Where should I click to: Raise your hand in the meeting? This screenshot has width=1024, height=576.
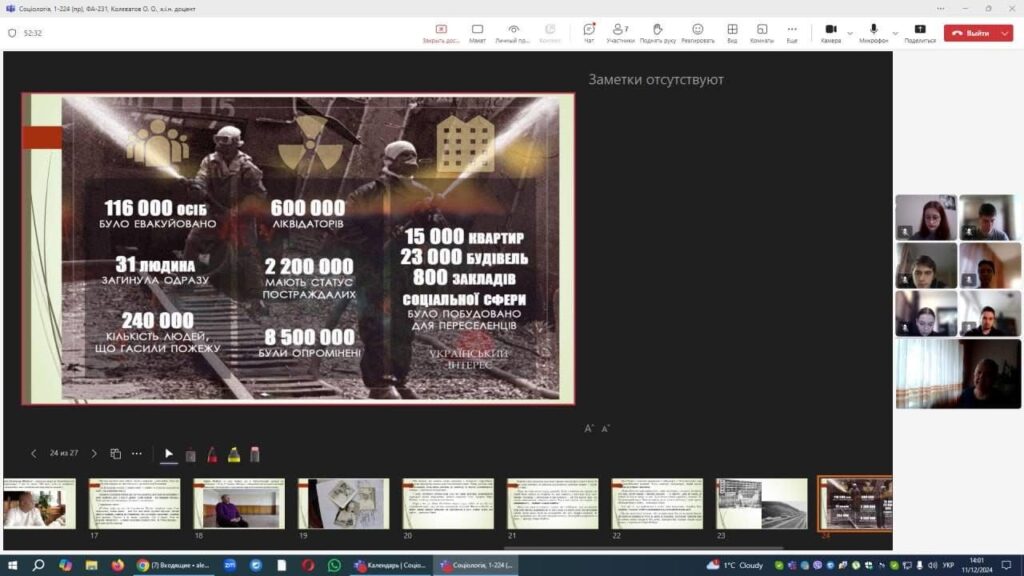click(657, 33)
